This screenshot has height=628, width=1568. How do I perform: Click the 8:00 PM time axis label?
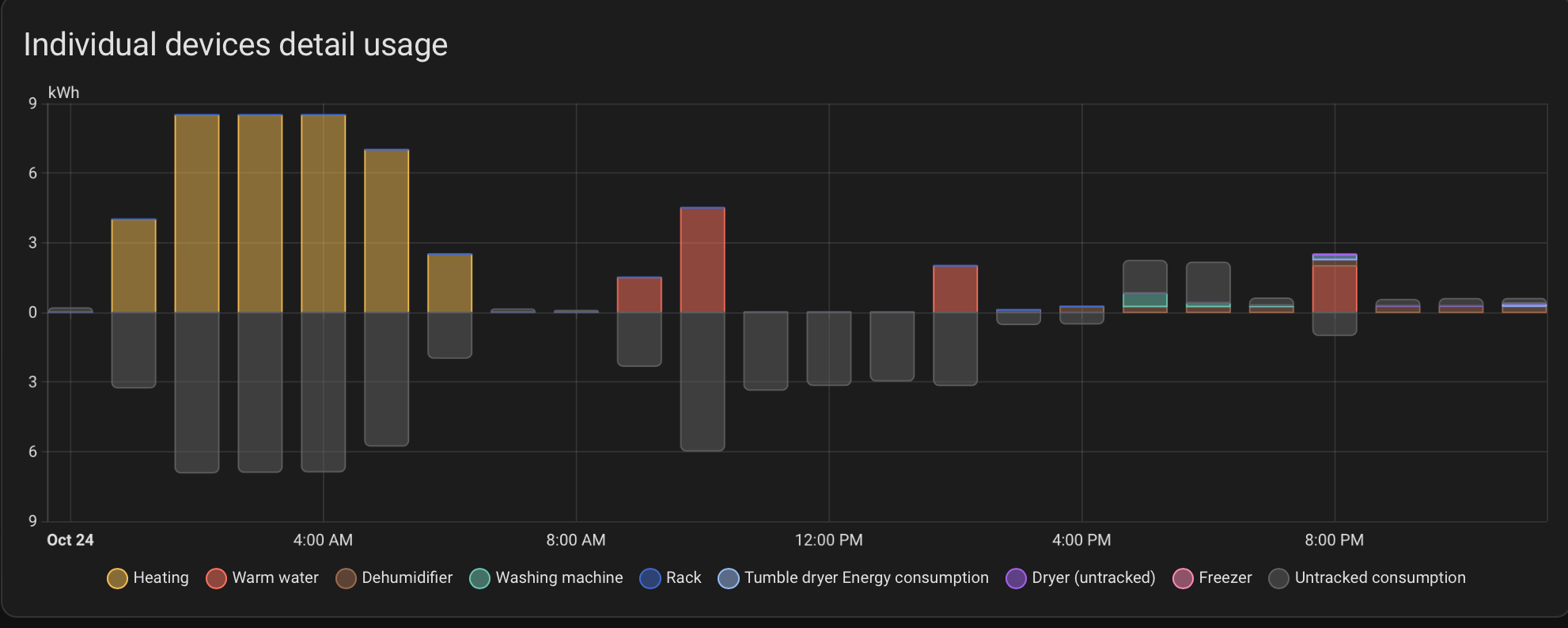tap(1334, 540)
